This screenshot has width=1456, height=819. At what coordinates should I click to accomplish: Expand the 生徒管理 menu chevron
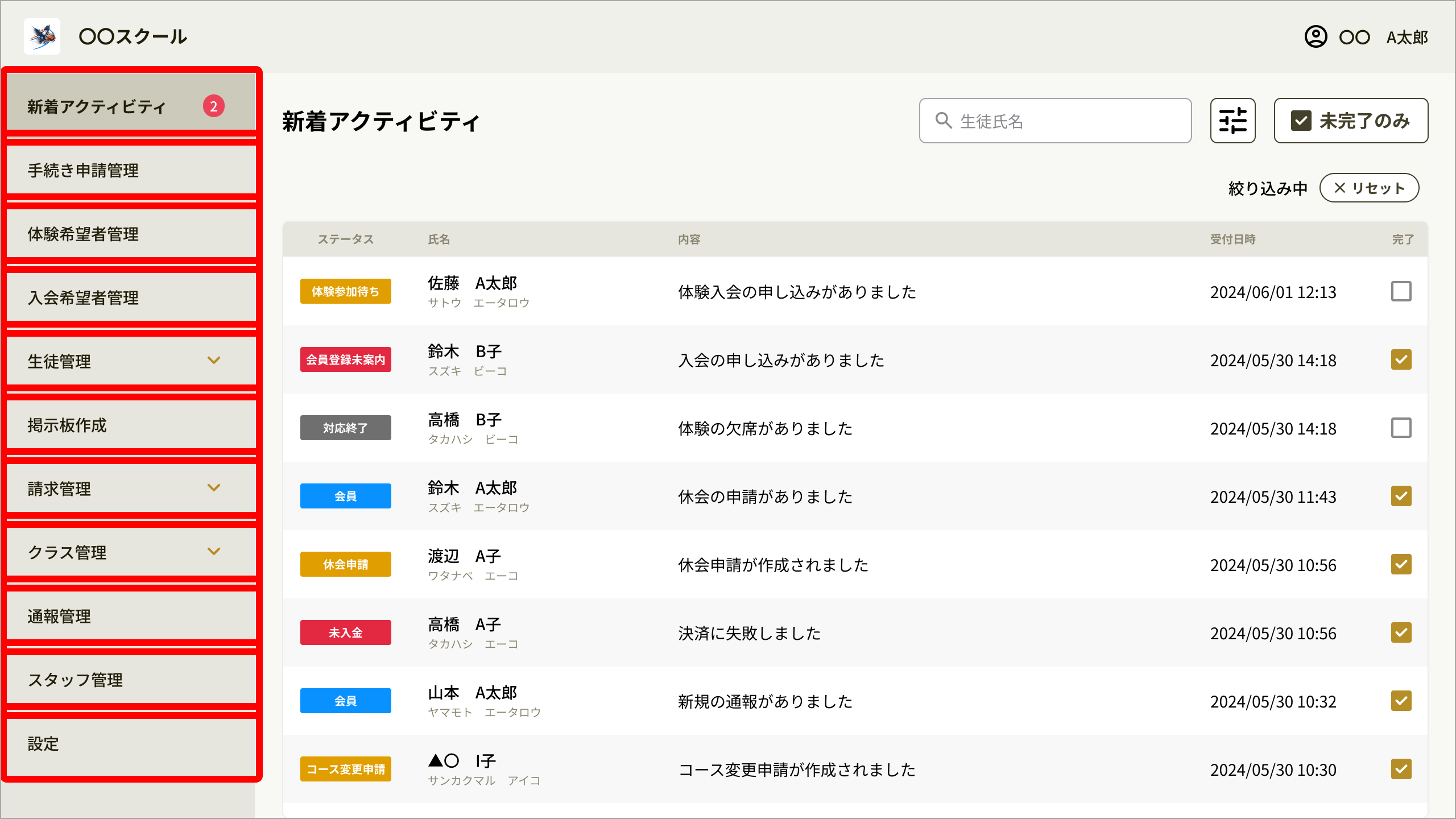coord(214,361)
